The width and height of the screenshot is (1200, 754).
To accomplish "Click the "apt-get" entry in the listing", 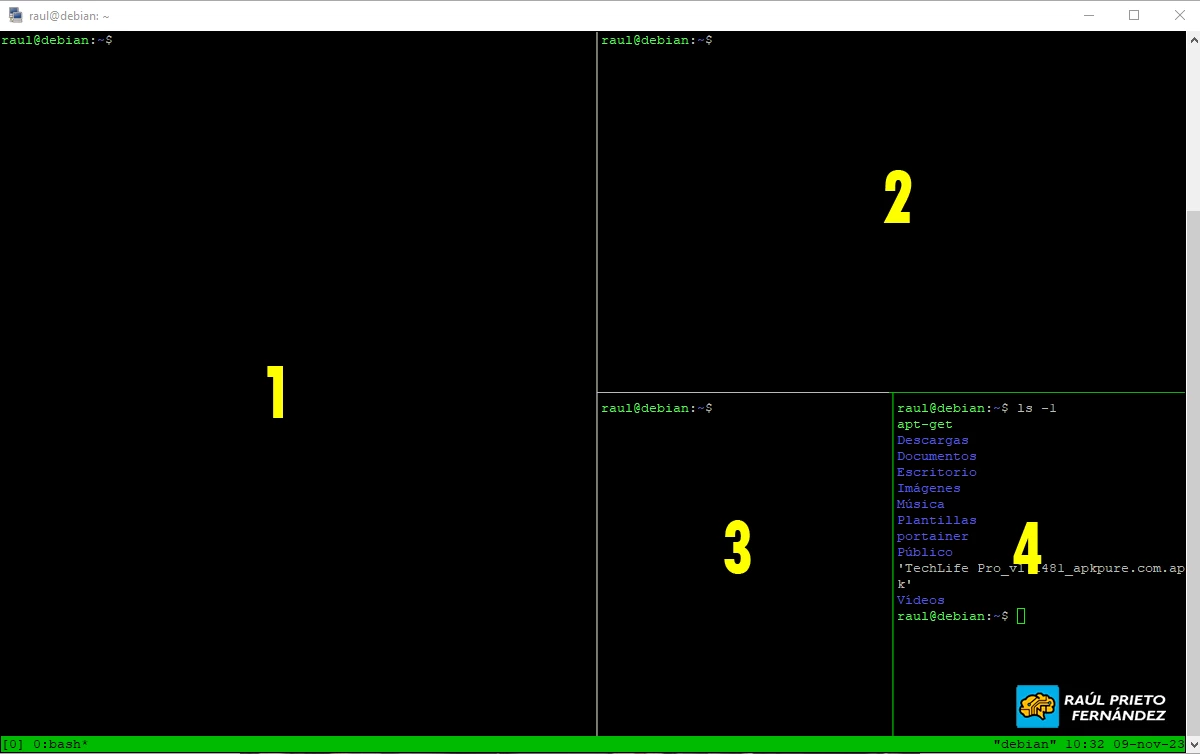I will pyautogui.click(x=925, y=424).
